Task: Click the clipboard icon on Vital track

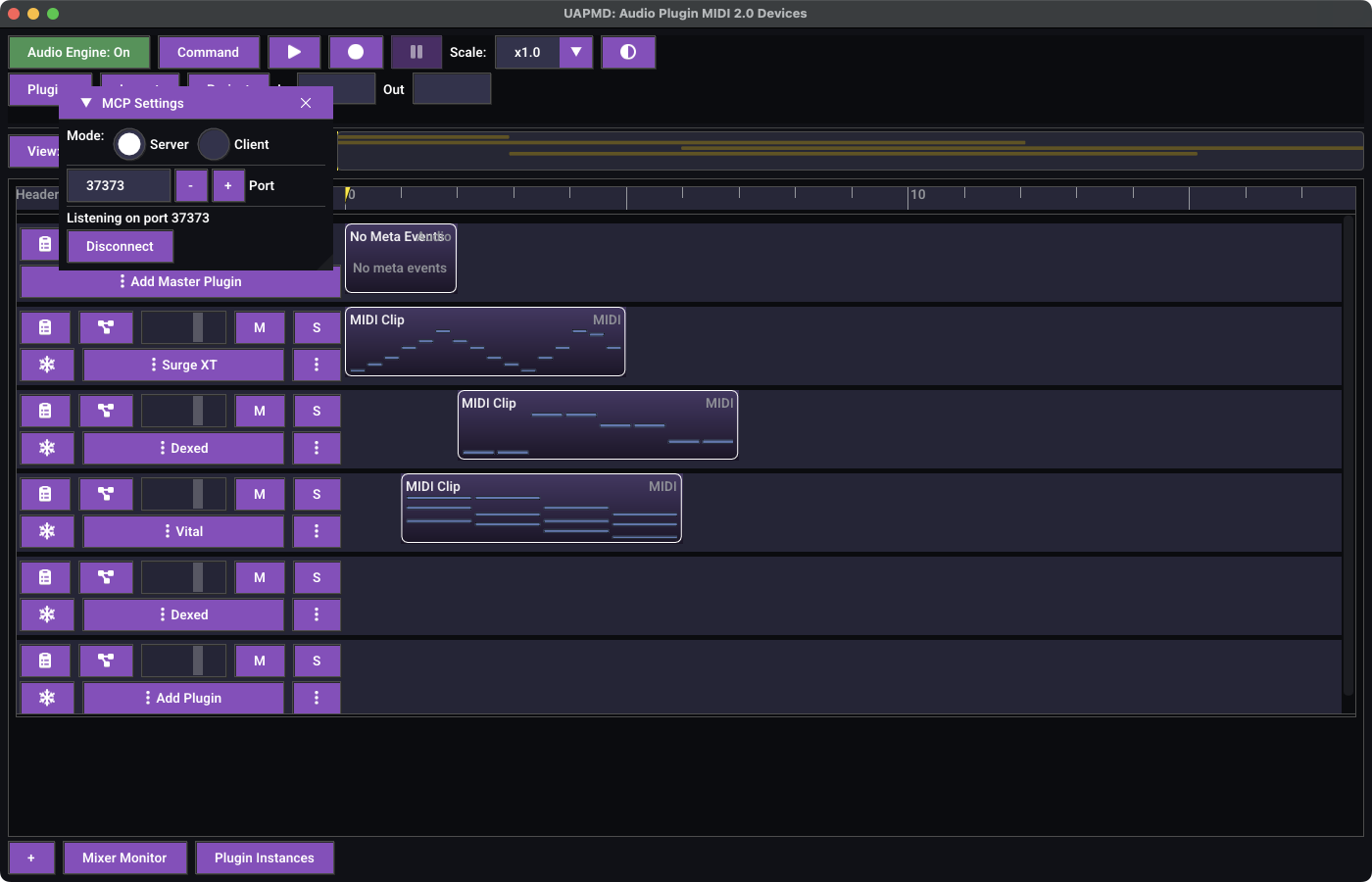Action: [x=45, y=494]
